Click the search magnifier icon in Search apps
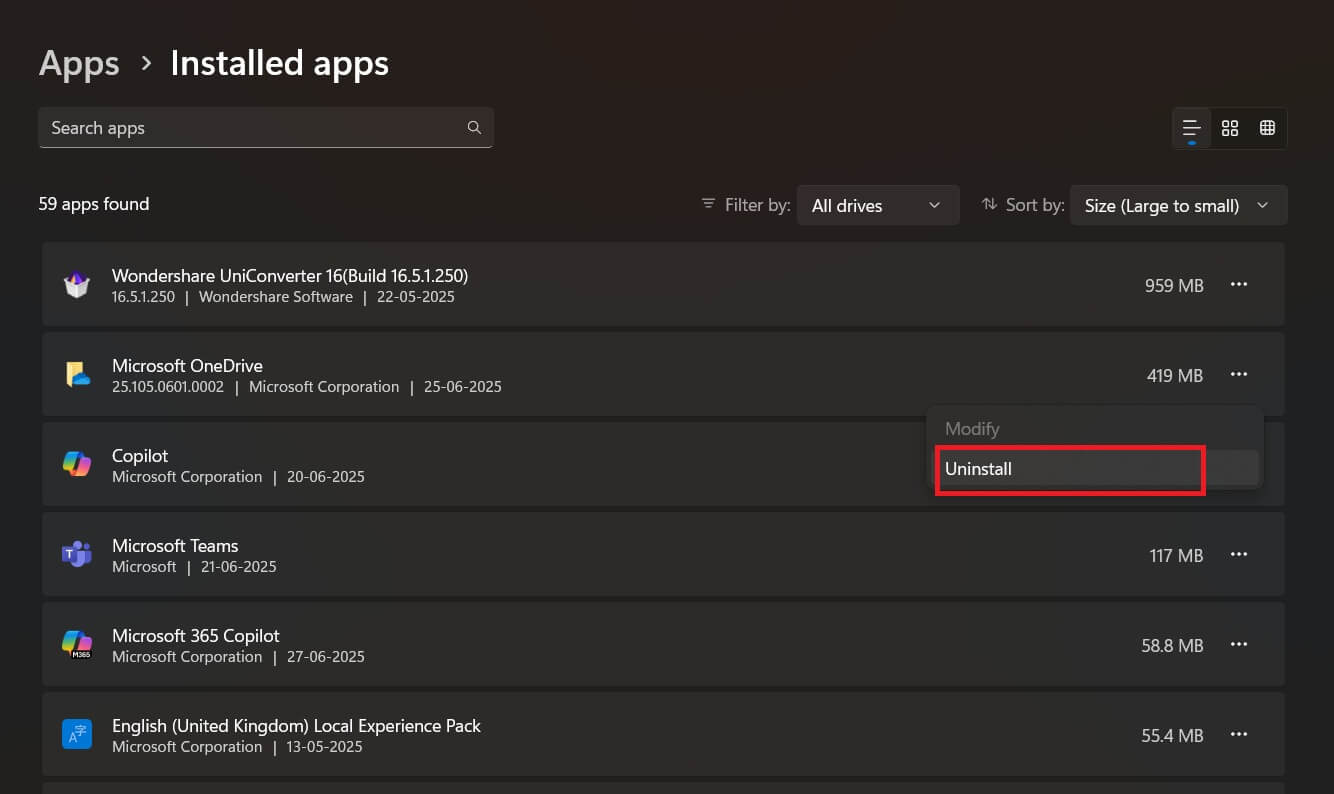This screenshot has height=794, width=1334. point(474,128)
